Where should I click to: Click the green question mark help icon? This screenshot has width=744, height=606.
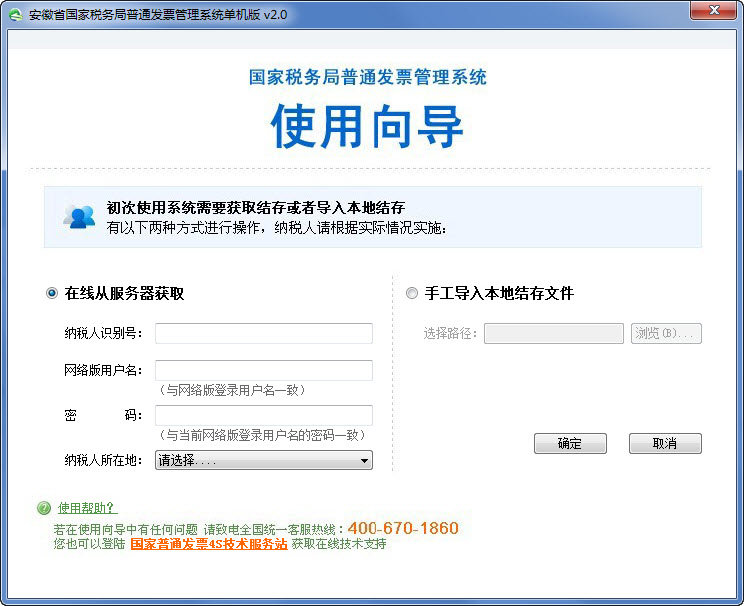pos(44,508)
